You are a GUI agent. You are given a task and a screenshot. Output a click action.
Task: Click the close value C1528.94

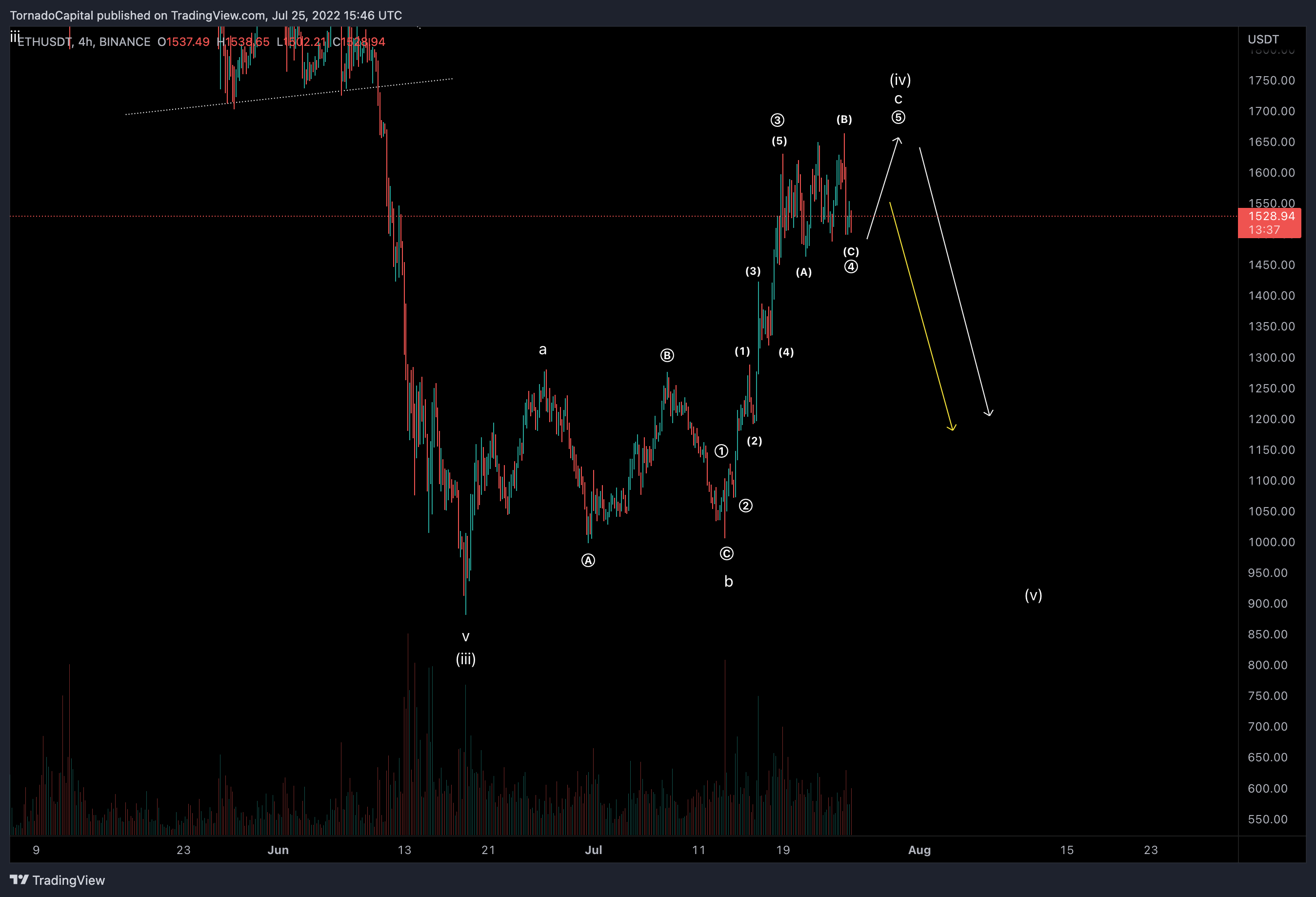pos(359,42)
